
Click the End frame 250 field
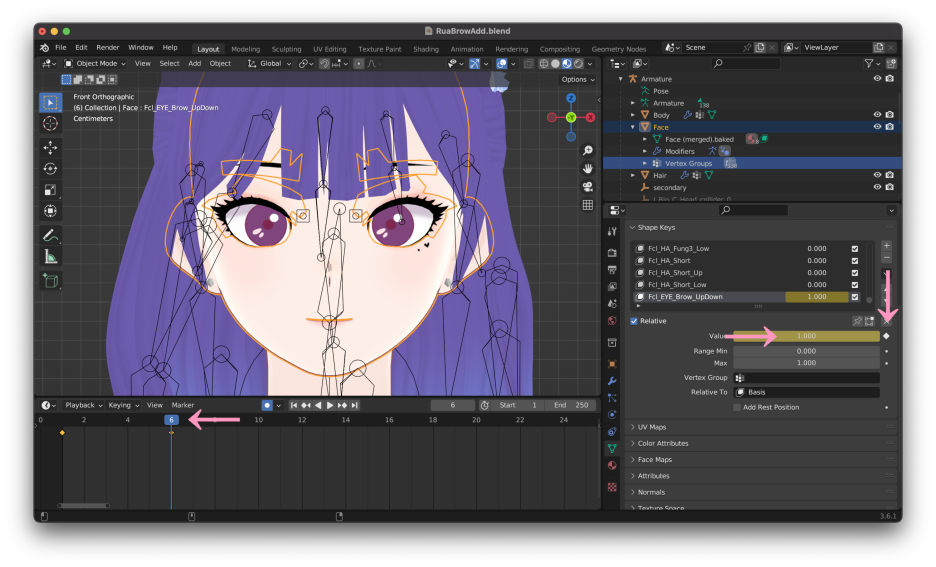pos(571,405)
